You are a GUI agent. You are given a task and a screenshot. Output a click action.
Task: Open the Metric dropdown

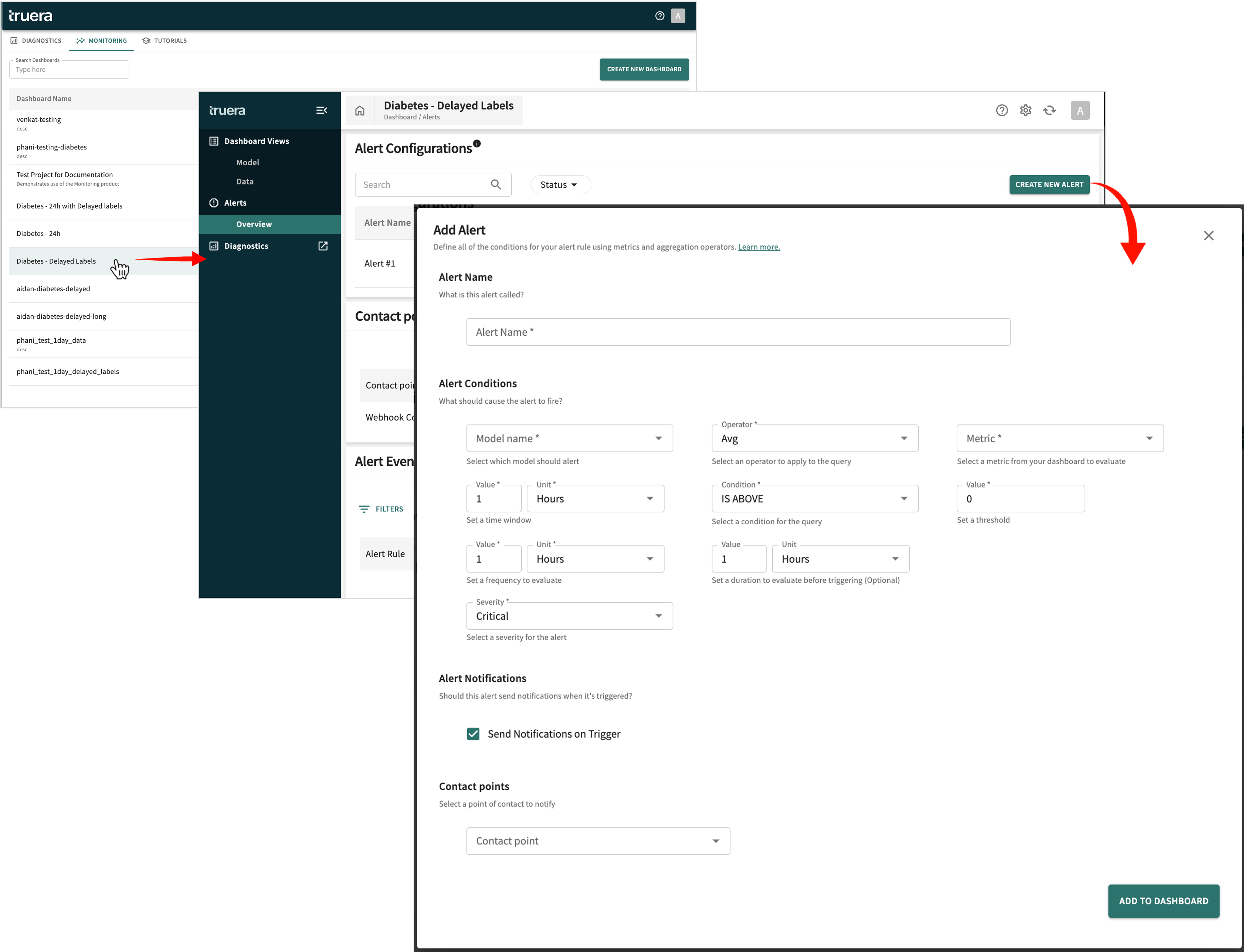click(1060, 438)
